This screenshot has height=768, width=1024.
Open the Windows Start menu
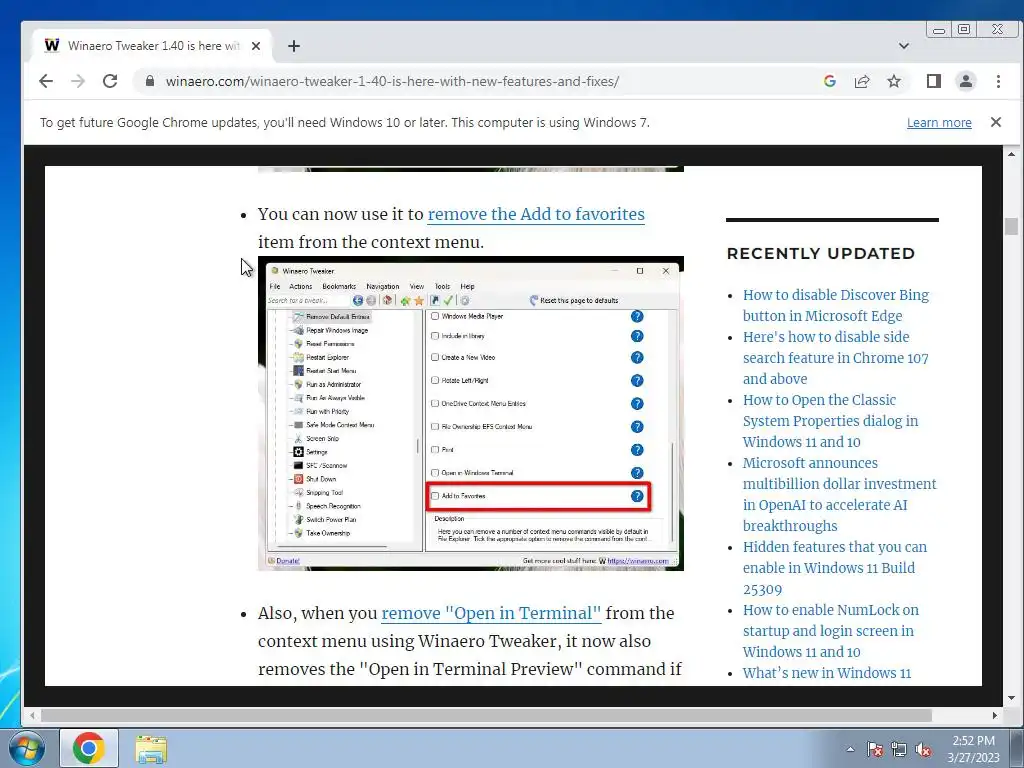27,748
